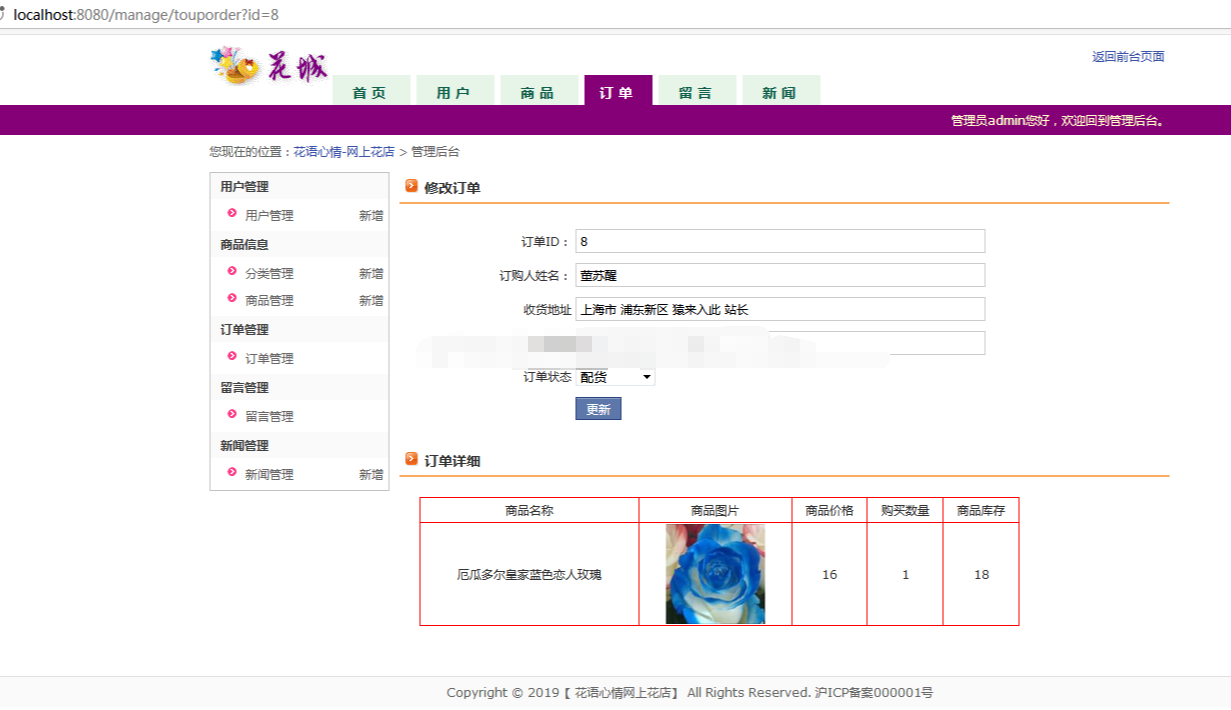
Task: Click the 更新 button
Action: [598, 409]
